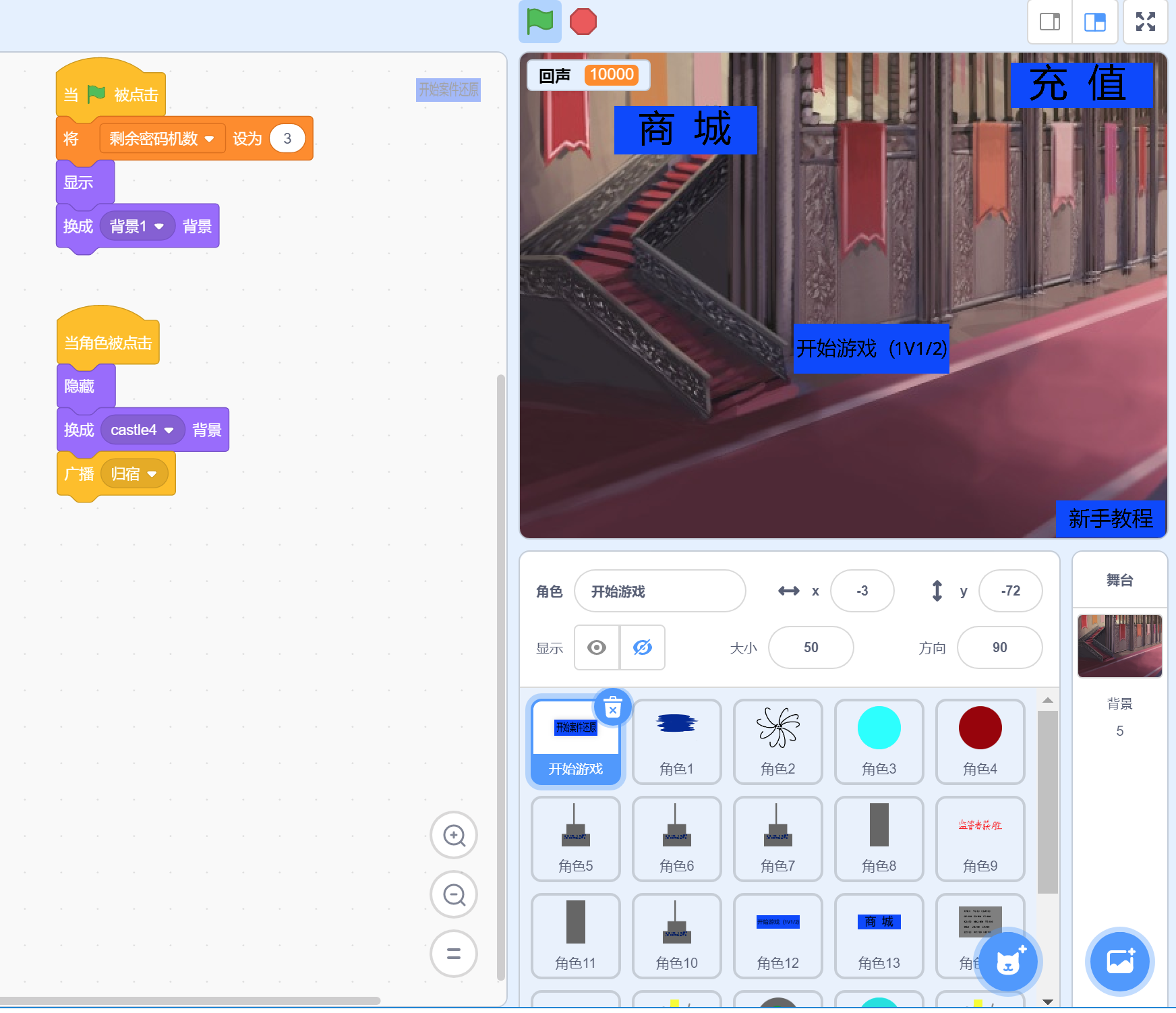Zoom out the code workspace
Screen dimensions: 1176x1013
pos(454,895)
